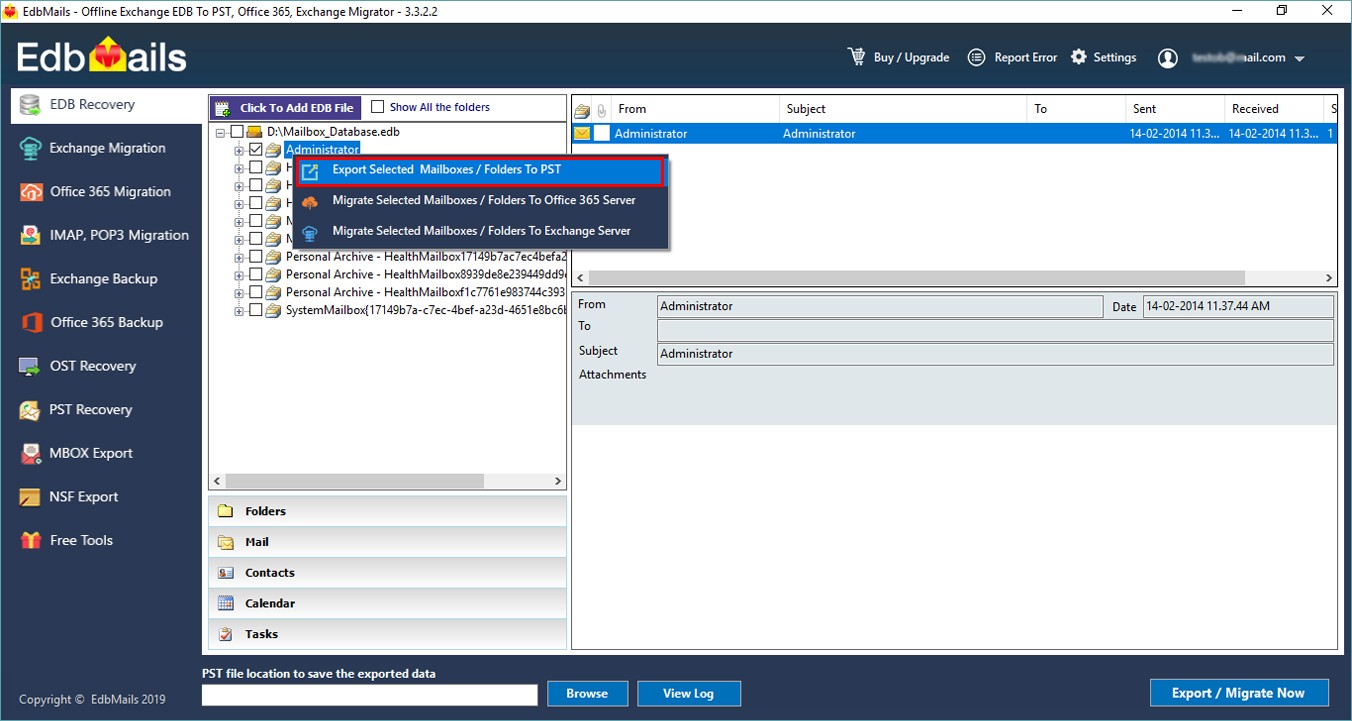The image size is (1352, 721).
Task: Open the OST Recovery tool
Action: (x=31, y=366)
